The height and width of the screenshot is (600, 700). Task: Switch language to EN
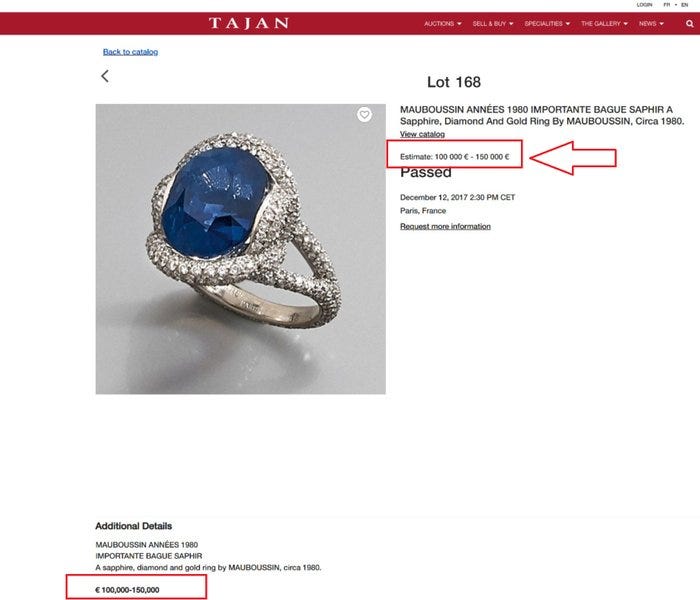coord(684,4)
